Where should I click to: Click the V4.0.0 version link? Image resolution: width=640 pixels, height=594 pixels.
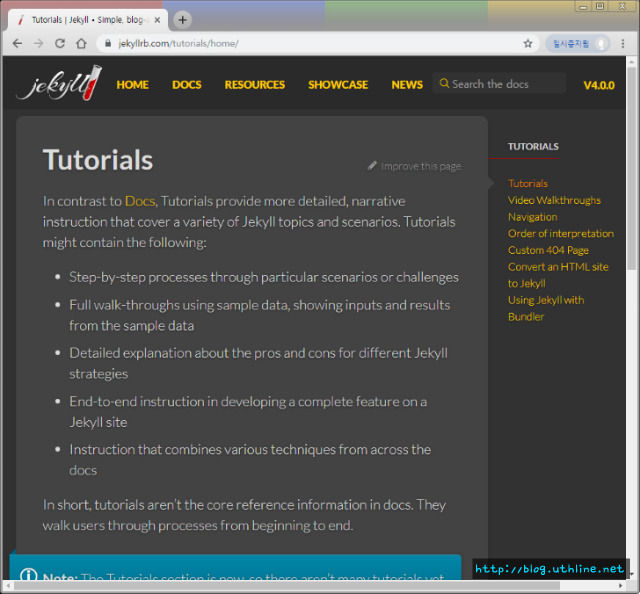(x=599, y=85)
